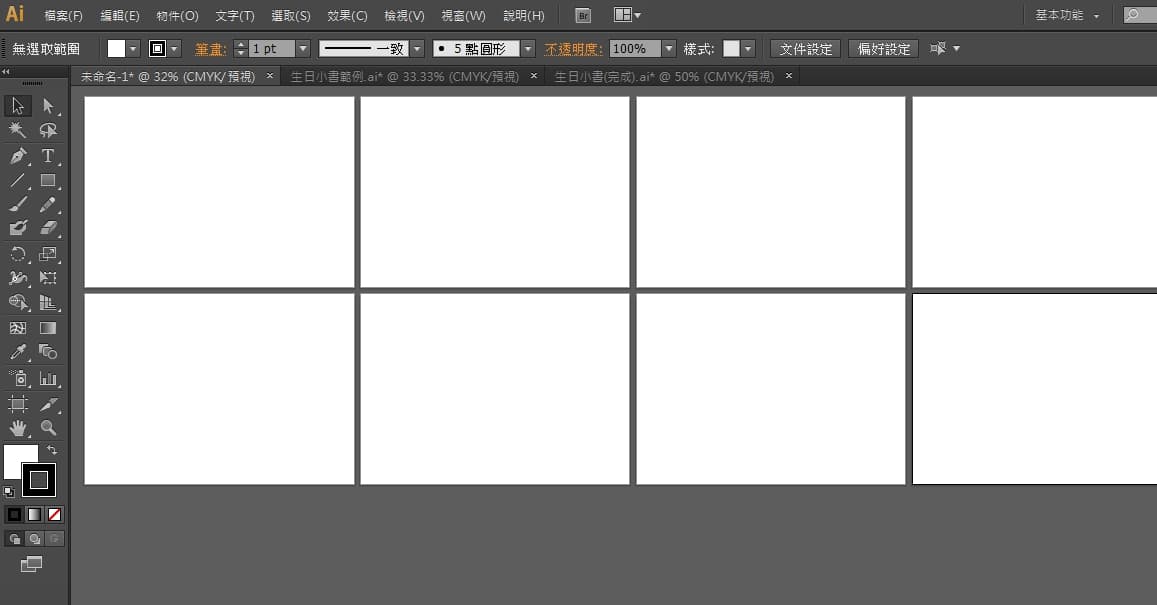Image resolution: width=1157 pixels, height=605 pixels.
Task: Change screen mode at toolbar bottom
Action: (31, 564)
